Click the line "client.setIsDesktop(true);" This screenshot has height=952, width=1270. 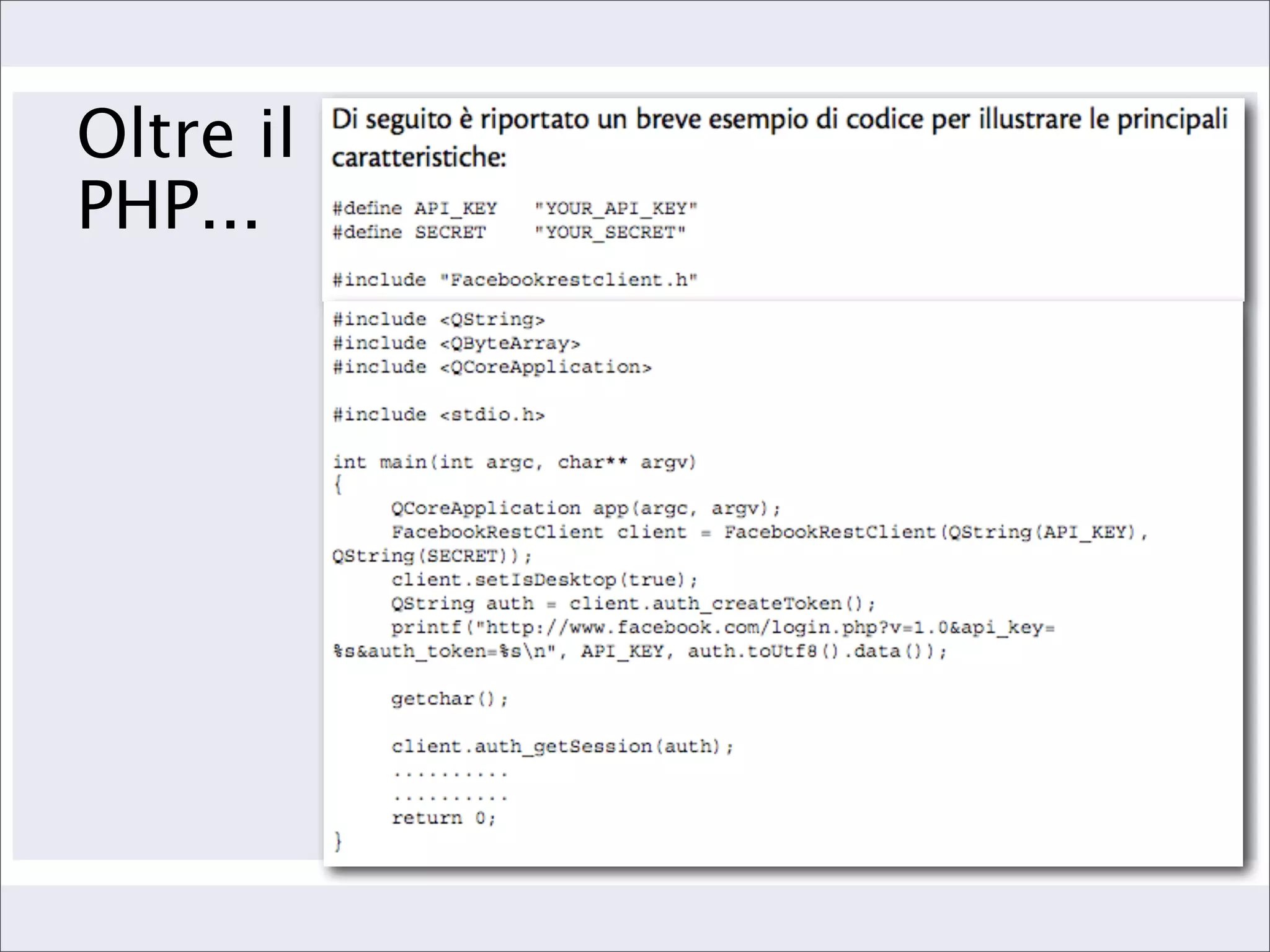pos(544,580)
